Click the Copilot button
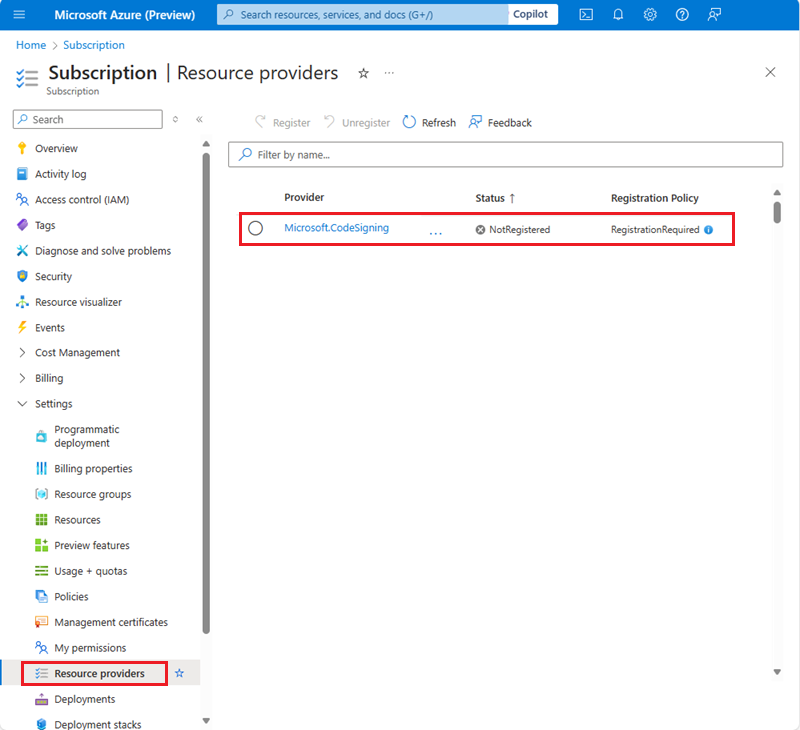The width and height of the screenshot is (800, 730). [x=531, y=14]
